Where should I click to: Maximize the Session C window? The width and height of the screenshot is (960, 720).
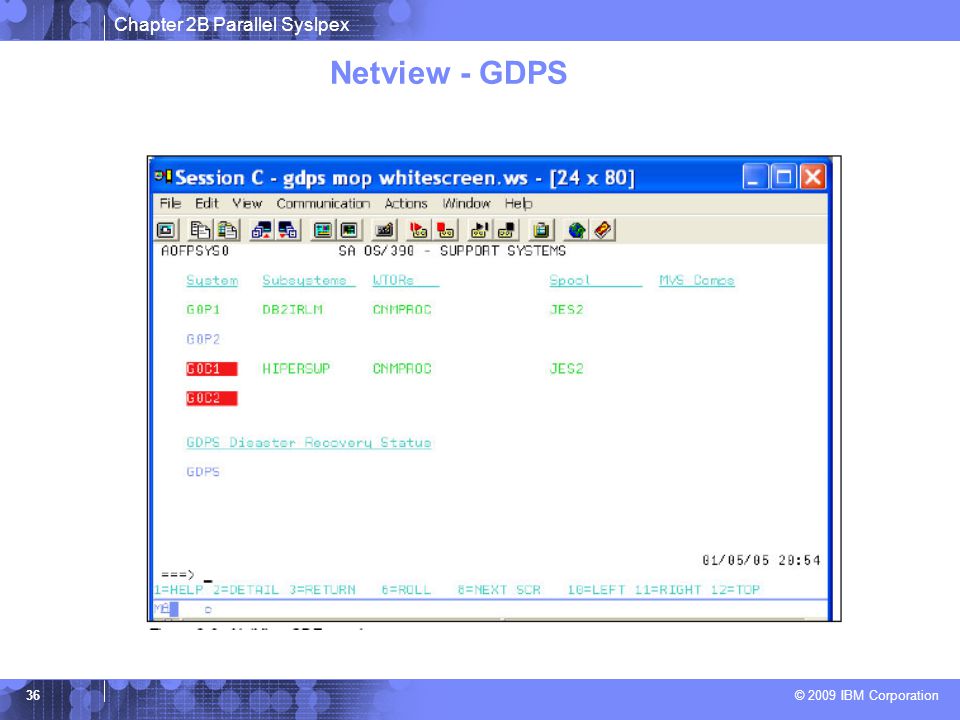(784, 177)
